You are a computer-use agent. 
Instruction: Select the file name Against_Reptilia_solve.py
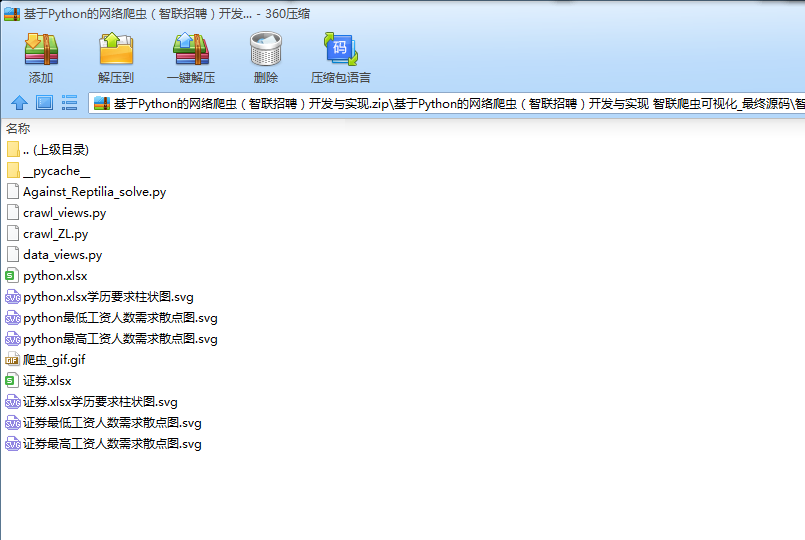click(x=94, y=192)
